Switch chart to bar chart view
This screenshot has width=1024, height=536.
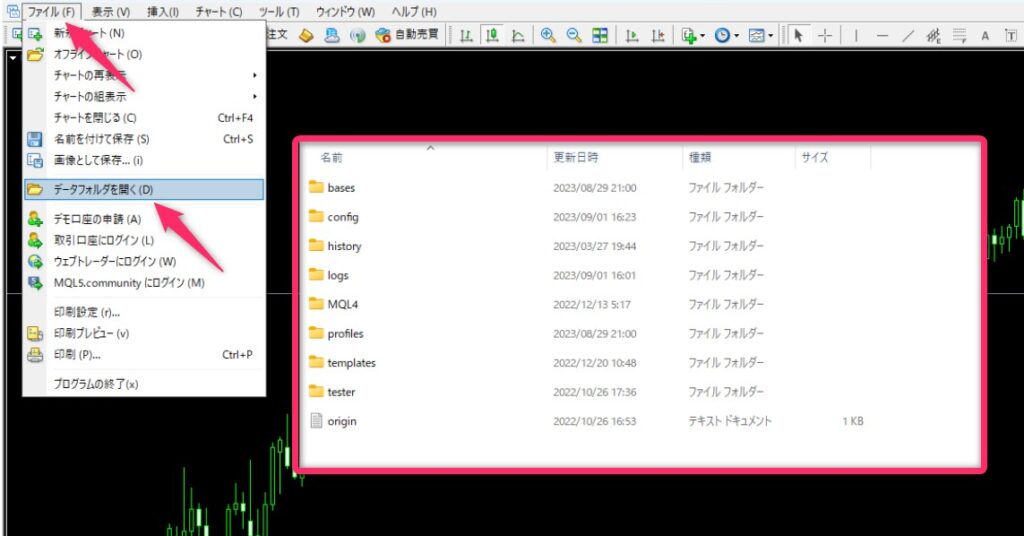tap(466, 35)
